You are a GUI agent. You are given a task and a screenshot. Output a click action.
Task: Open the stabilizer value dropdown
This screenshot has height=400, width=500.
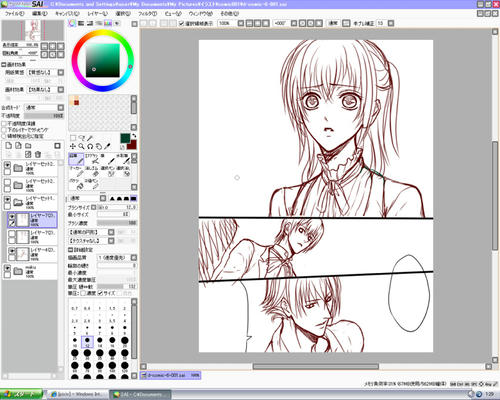click(x=391, y=23)
